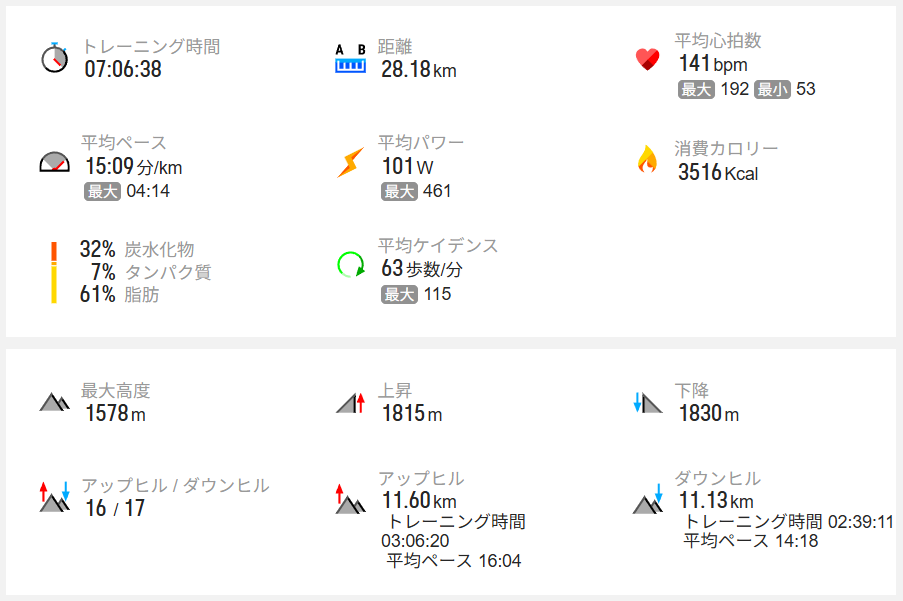Image resolution: width=903 pixels, height=601 pixels.
Task: Click the ascent mountain icon above 1815 m
Action: pos(350,403)
